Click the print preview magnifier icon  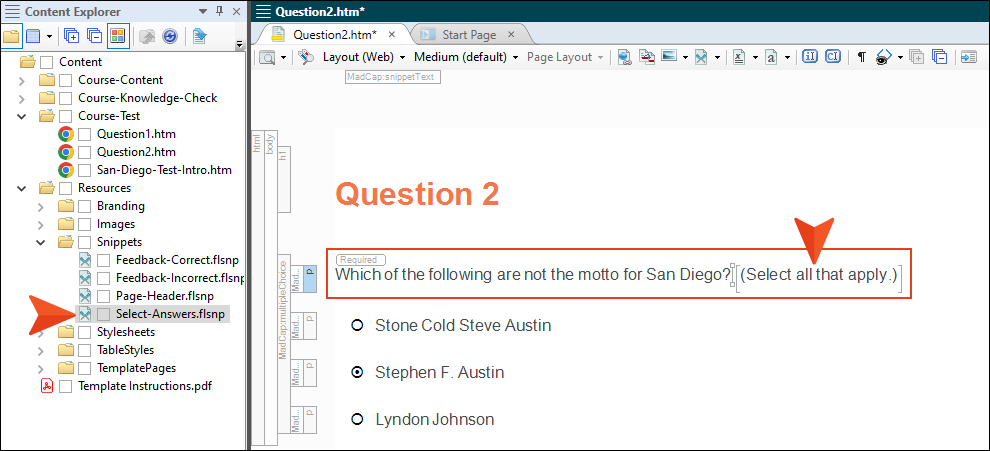pos(268,57)
